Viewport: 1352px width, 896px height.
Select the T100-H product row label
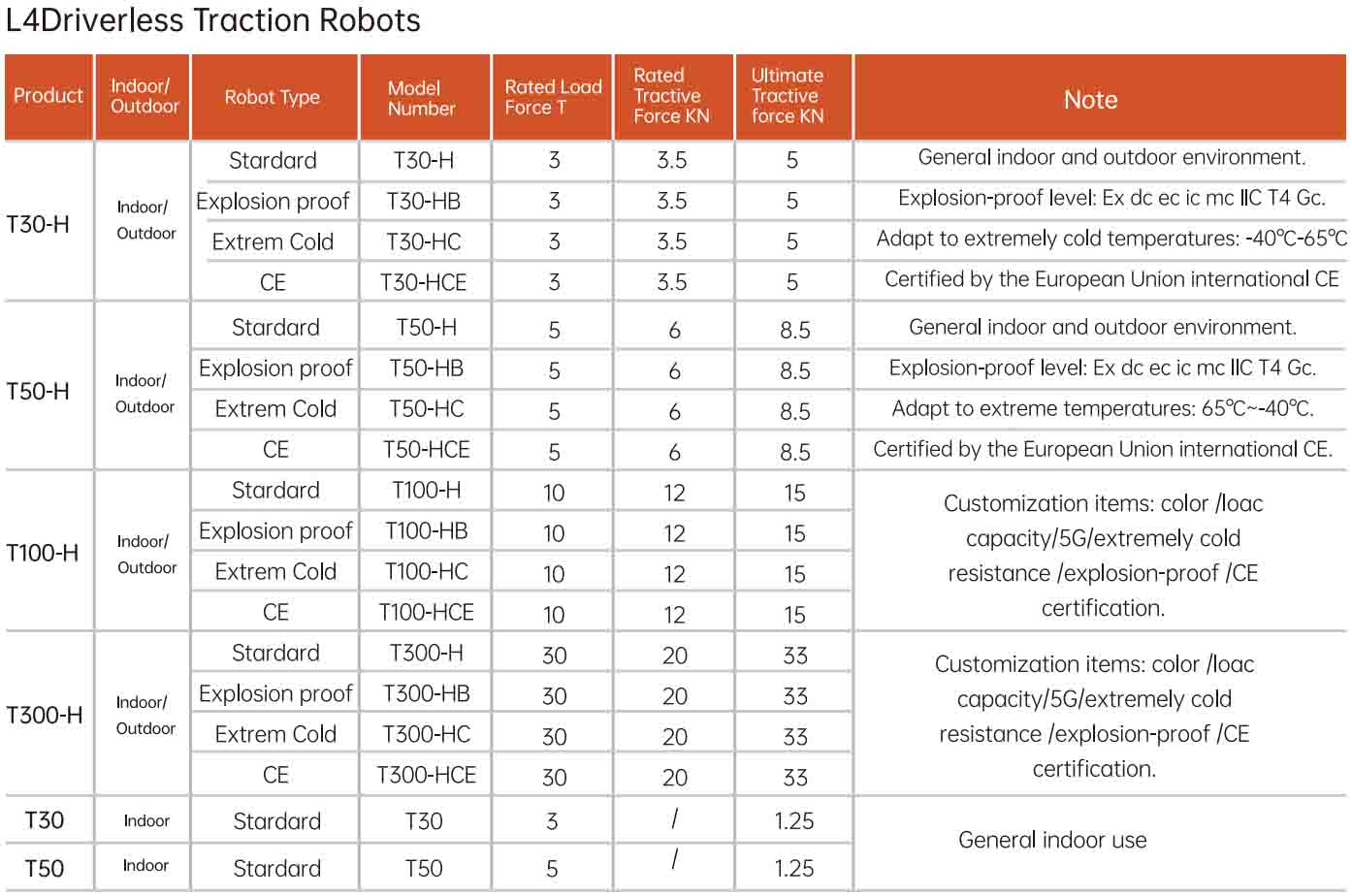coord(43,553)
